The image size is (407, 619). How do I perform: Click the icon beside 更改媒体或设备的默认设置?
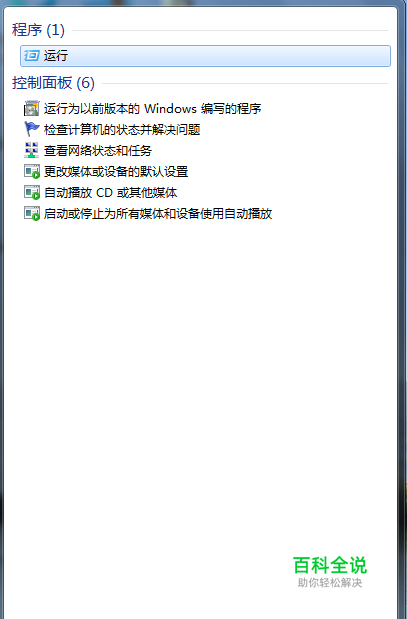click(32, 171)
